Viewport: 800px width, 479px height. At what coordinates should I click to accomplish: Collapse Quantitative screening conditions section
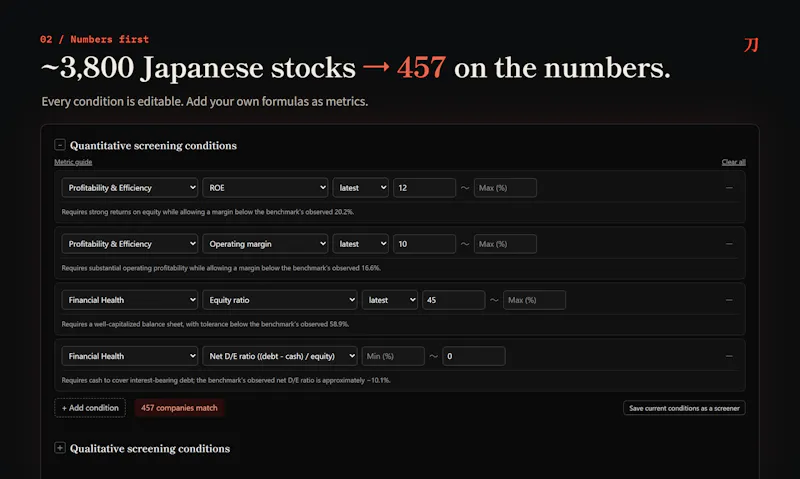60,145
